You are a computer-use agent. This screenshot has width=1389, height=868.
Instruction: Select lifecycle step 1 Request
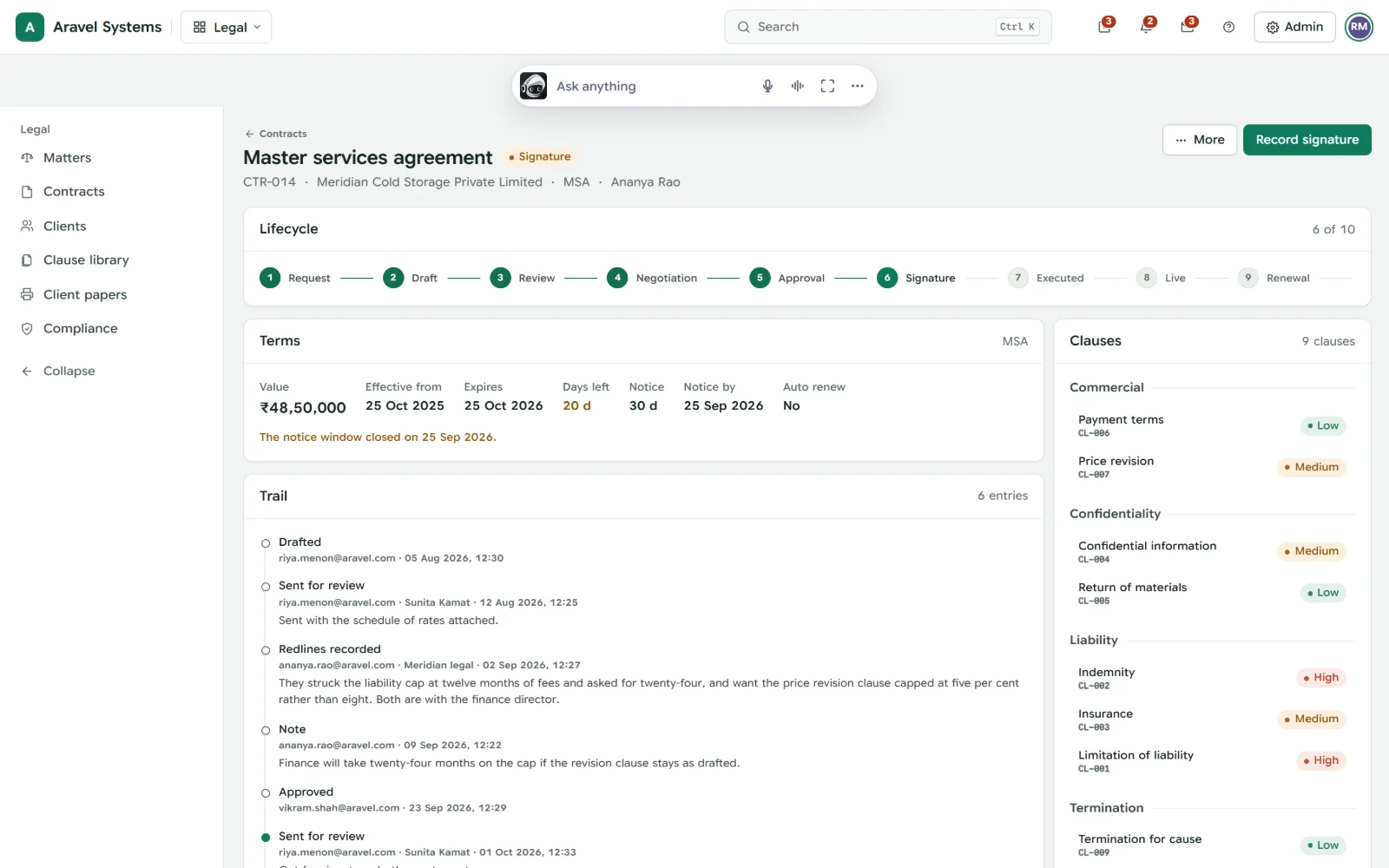point(295,278)
